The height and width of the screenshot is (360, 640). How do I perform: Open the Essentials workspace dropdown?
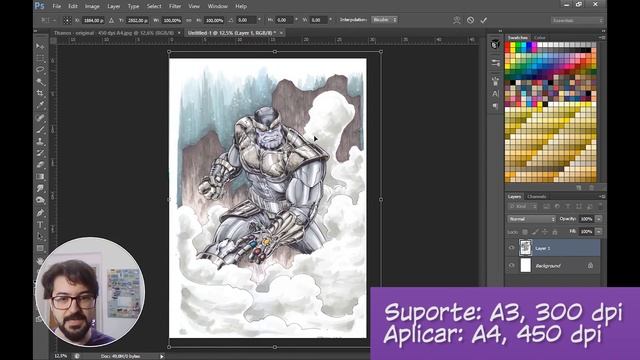(x=577, y=20)
